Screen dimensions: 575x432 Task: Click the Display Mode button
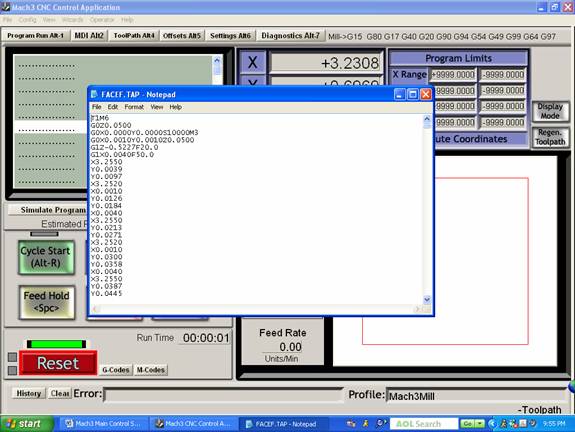[550, 111]
